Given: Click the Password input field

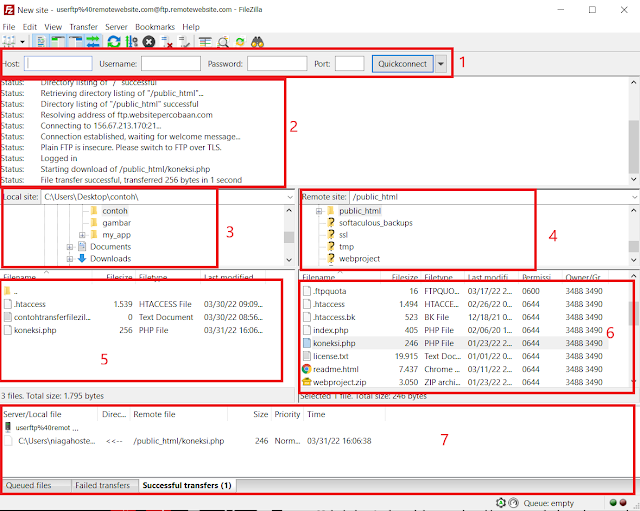Looking at the screenshot, I should click(x=277, y=64).
